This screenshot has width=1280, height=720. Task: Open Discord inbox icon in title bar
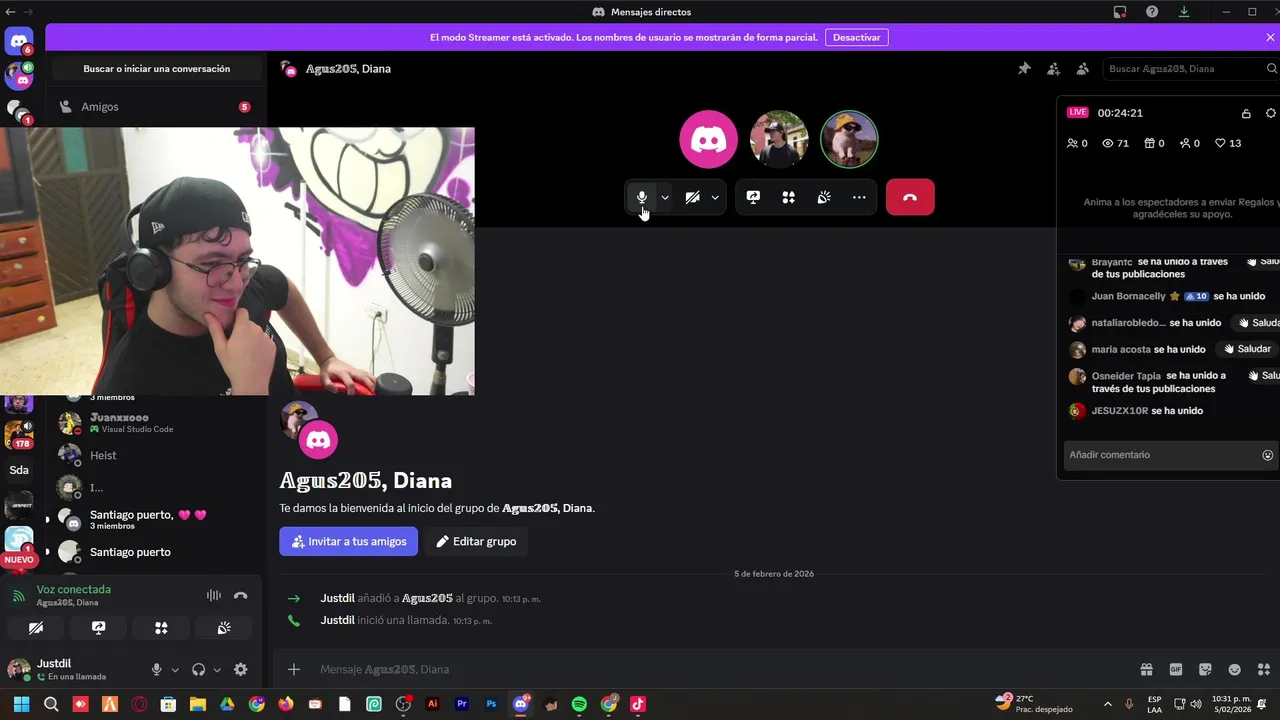(x=1120, y=12)
